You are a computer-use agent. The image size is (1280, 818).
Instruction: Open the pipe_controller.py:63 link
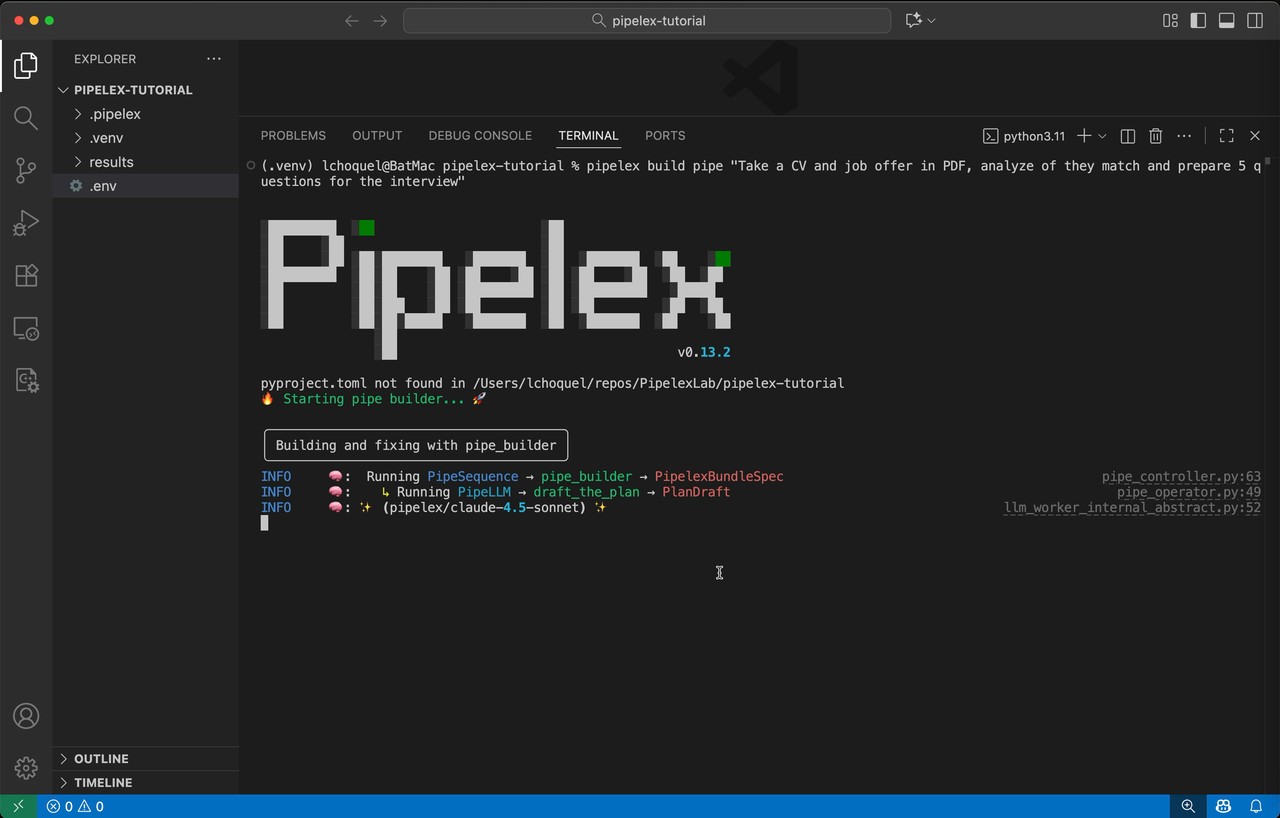click(x=1180, y=476)
